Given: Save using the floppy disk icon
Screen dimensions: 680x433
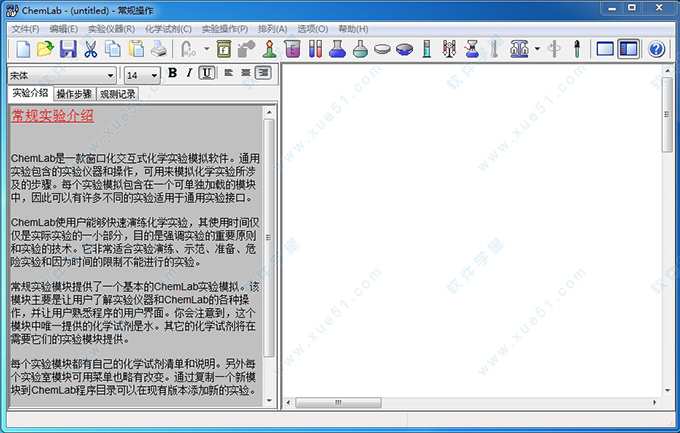Looking at the screenshot, I should [x=68, y=49].
